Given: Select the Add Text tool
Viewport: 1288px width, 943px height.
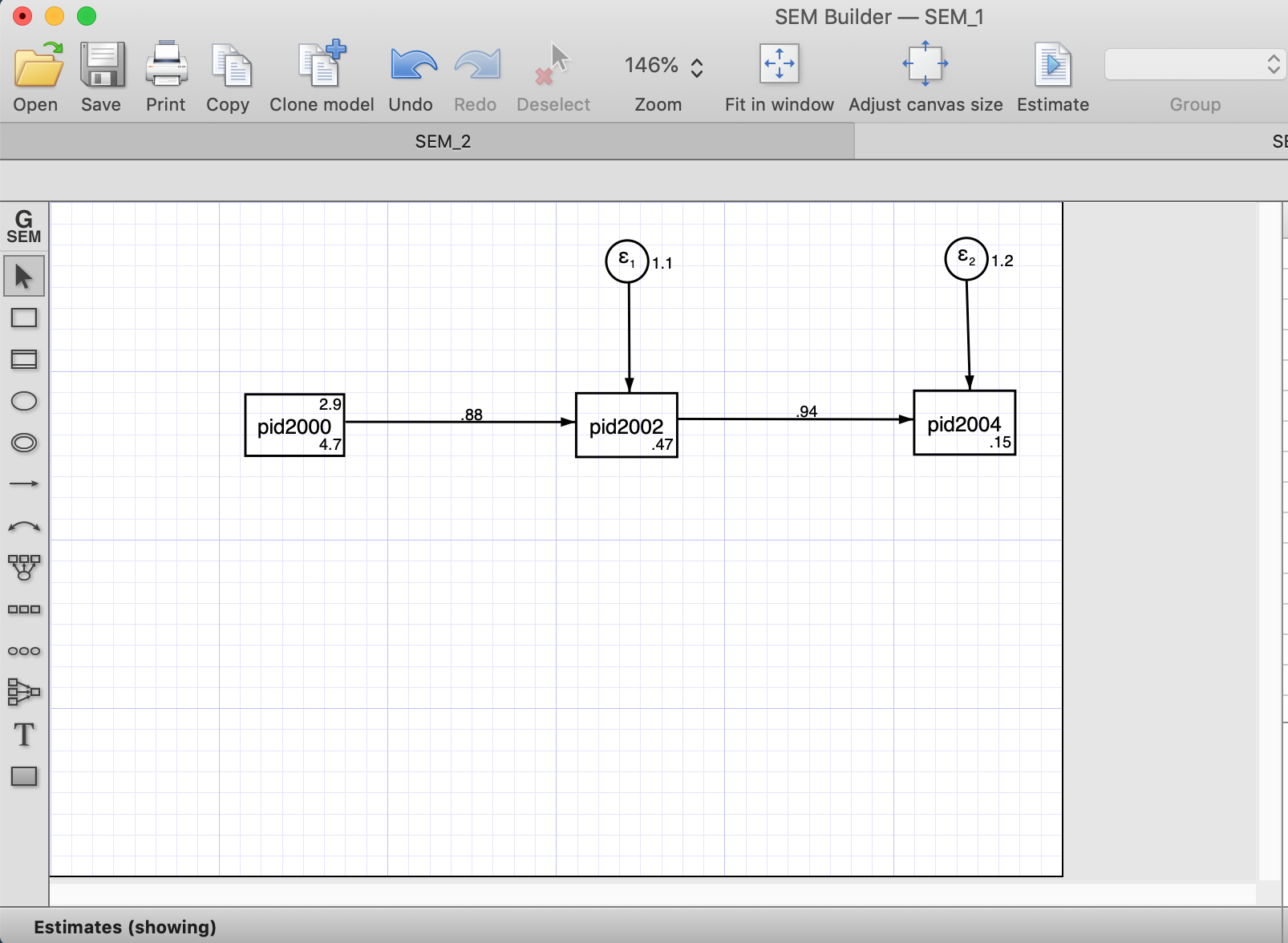Looking at the screenshot, I should point(24,735).
